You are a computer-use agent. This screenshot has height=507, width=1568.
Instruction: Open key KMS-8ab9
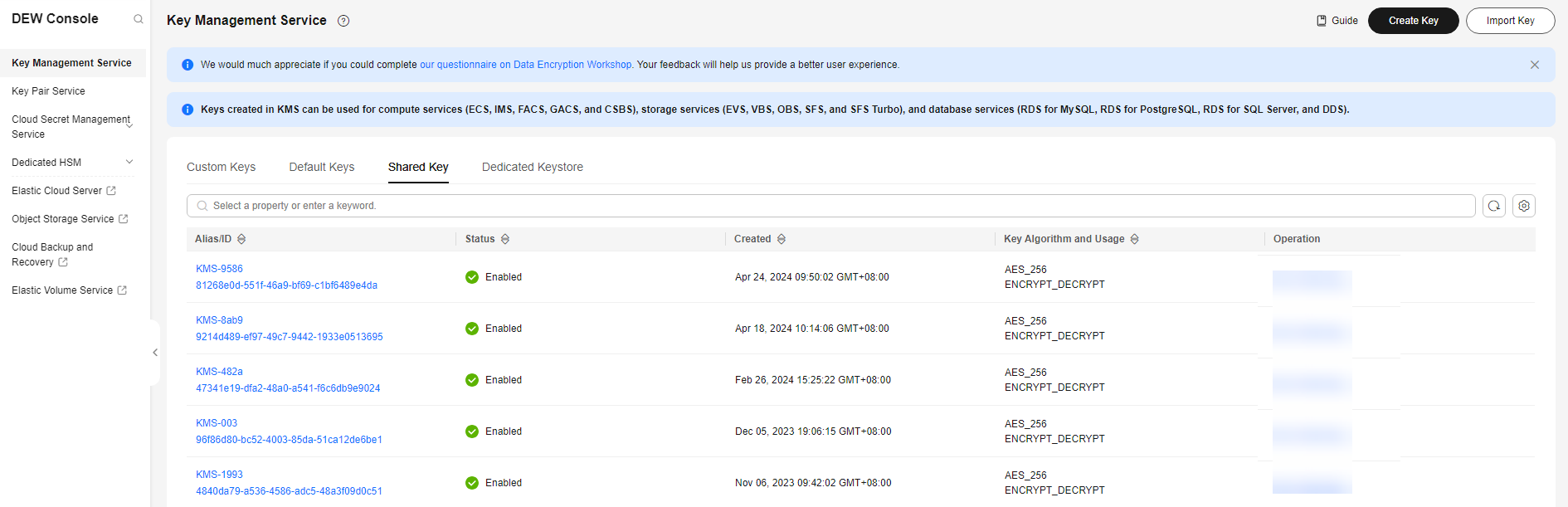[219, 320]
